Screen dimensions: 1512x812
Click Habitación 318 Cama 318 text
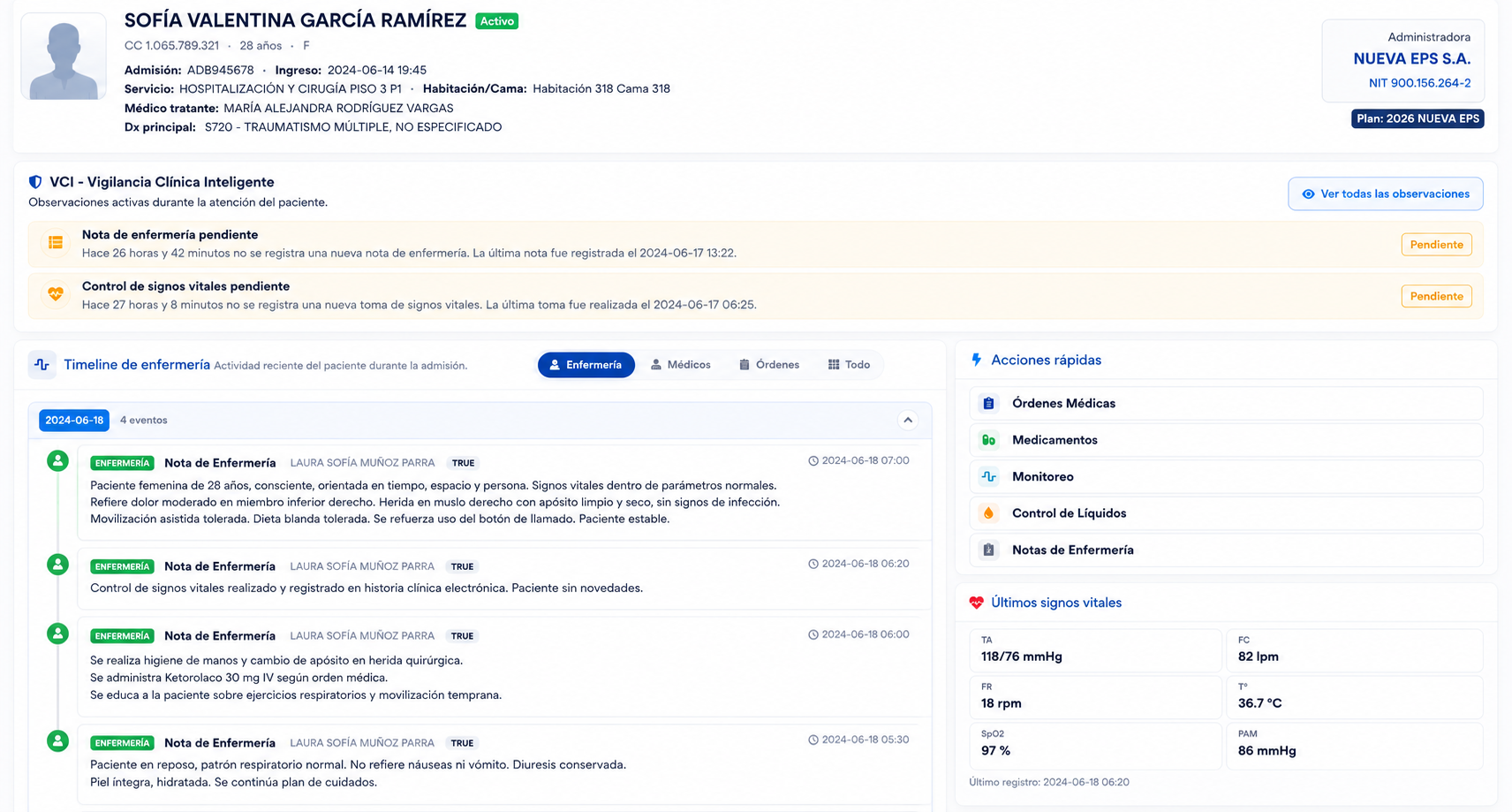coord(601,88)
